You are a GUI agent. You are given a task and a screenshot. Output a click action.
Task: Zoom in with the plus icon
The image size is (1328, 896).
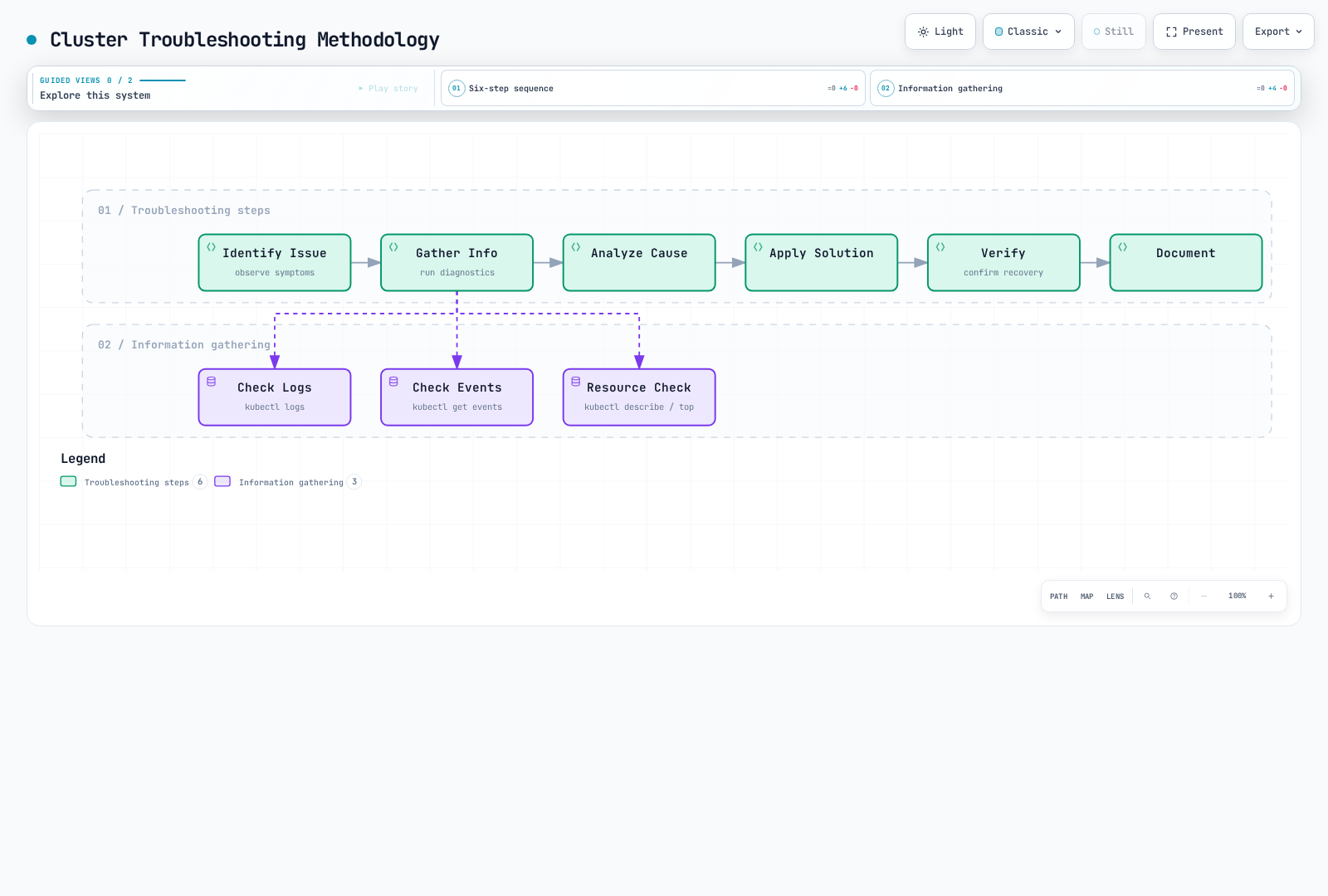coord(1271,597)
